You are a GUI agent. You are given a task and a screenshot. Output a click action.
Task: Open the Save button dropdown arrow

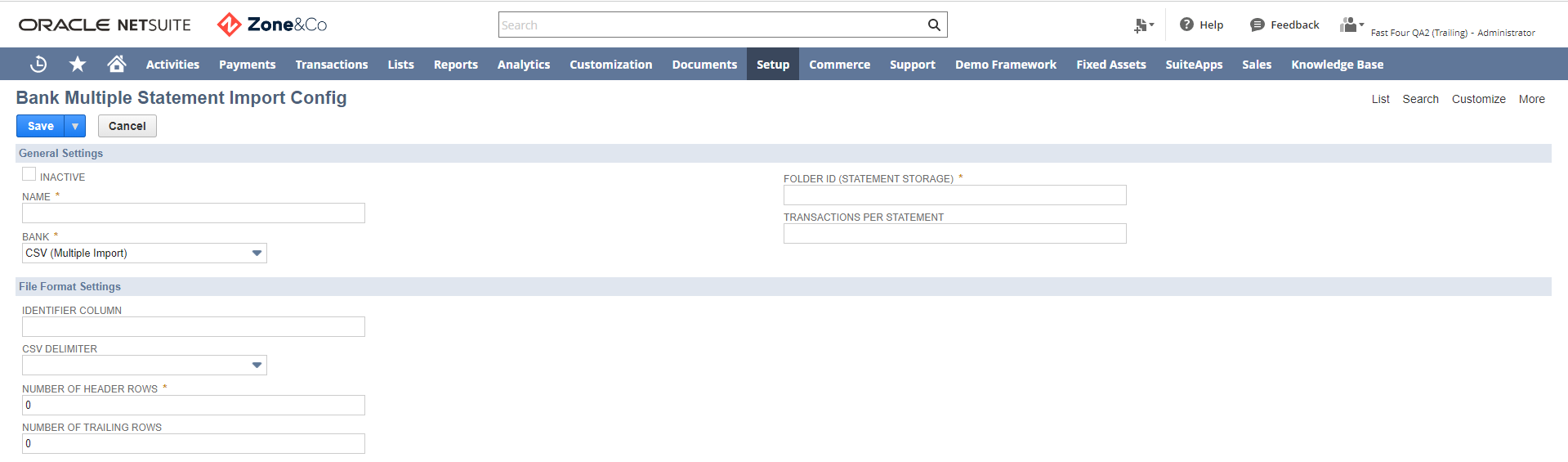tap(75, 126)
